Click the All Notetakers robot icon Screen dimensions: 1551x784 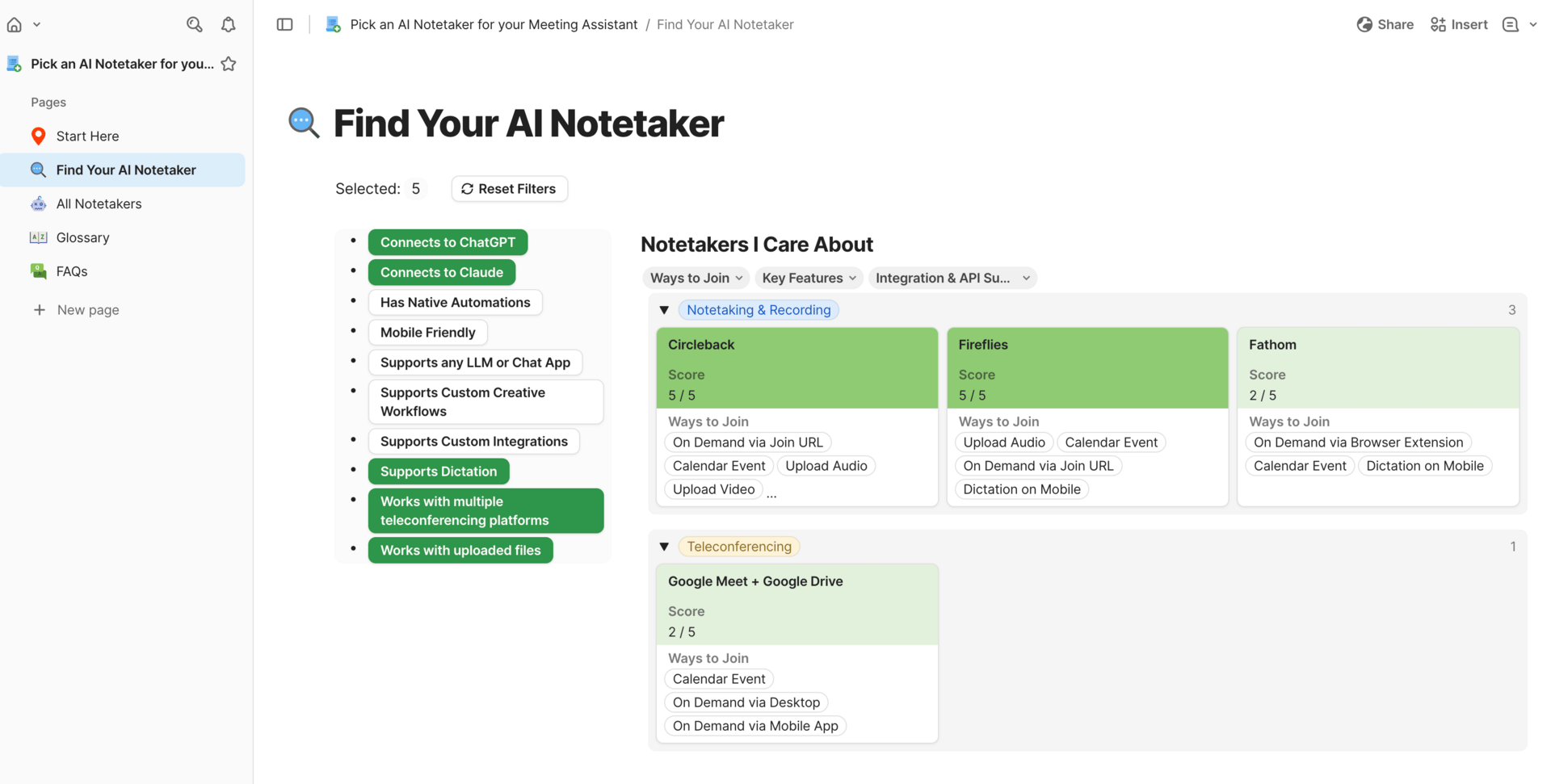38,204
